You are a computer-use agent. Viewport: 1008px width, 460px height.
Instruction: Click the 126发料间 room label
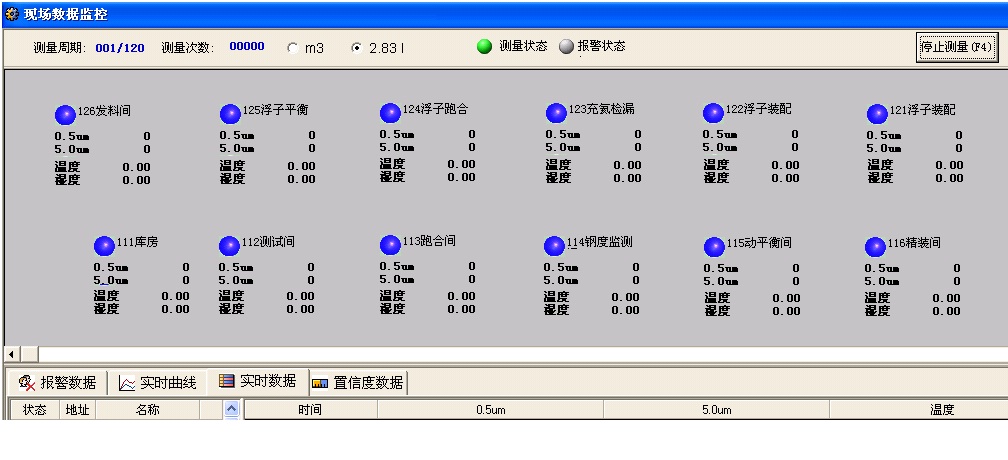[x=104, y=111]
